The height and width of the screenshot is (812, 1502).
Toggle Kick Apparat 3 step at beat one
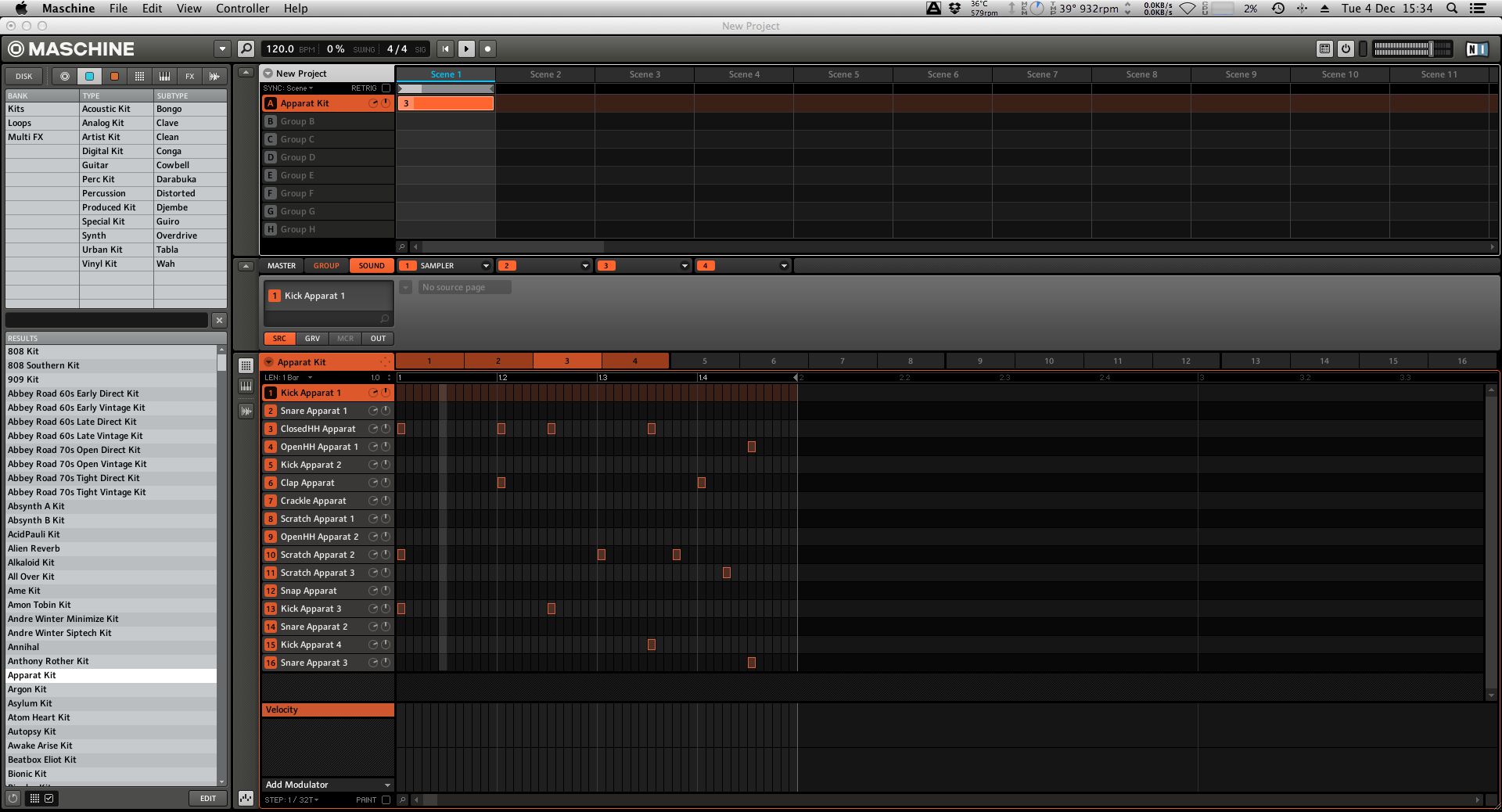tap(401, 609)
